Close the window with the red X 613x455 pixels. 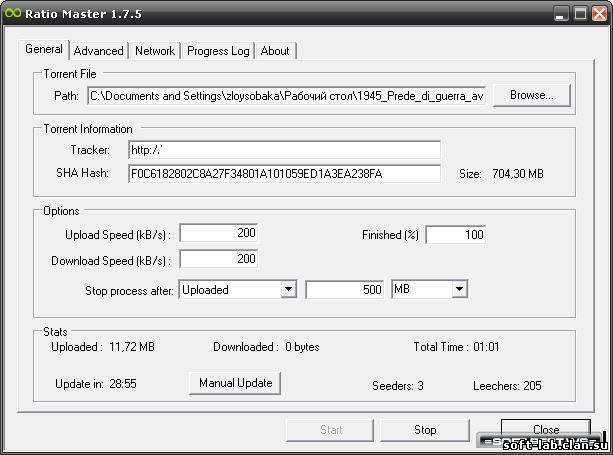point(599,14)
